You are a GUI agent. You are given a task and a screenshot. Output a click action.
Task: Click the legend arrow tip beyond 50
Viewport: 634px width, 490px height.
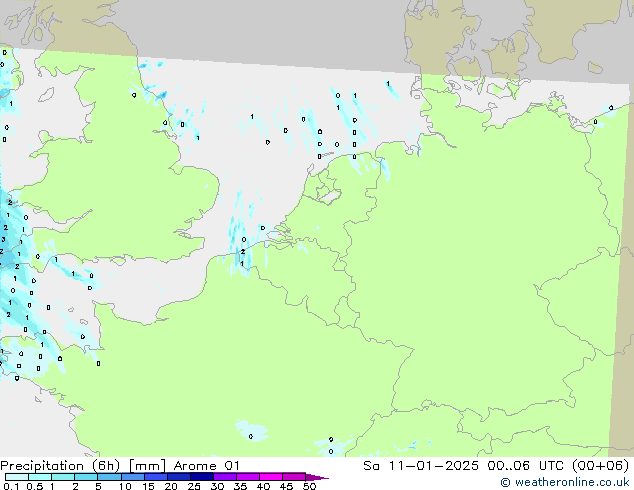pyautogui.click(x=318, y=477)
